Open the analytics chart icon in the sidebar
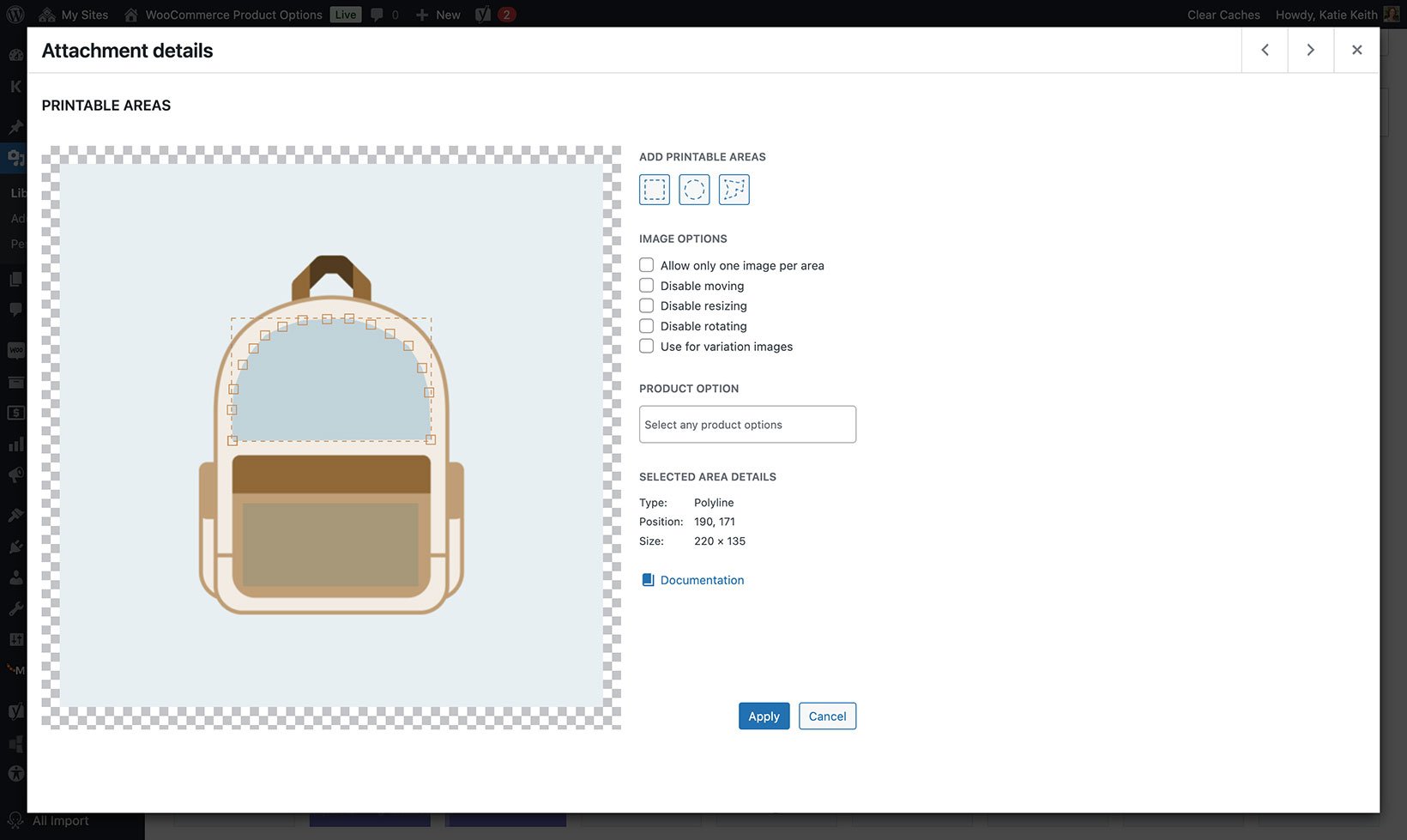 point(15,444)
